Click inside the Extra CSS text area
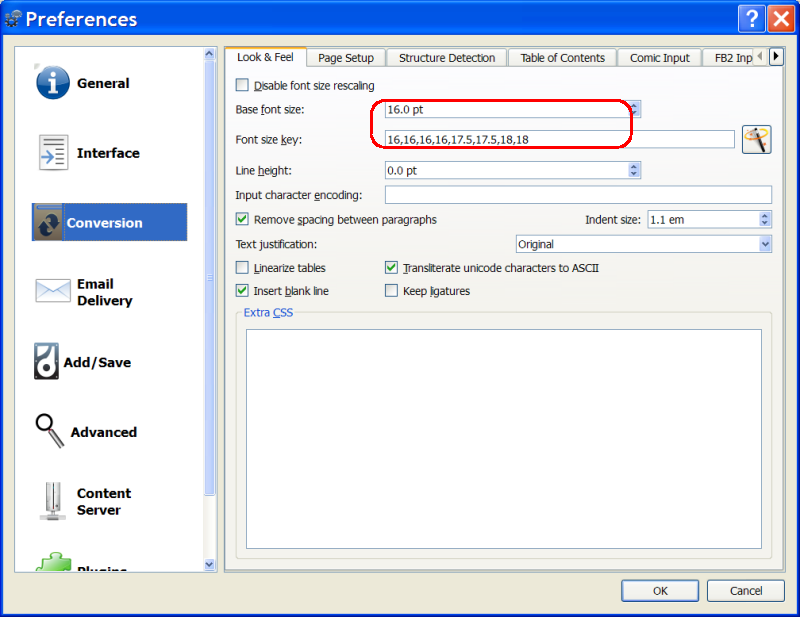The width and height of the screenshot is (800, 617). point(504,439)
